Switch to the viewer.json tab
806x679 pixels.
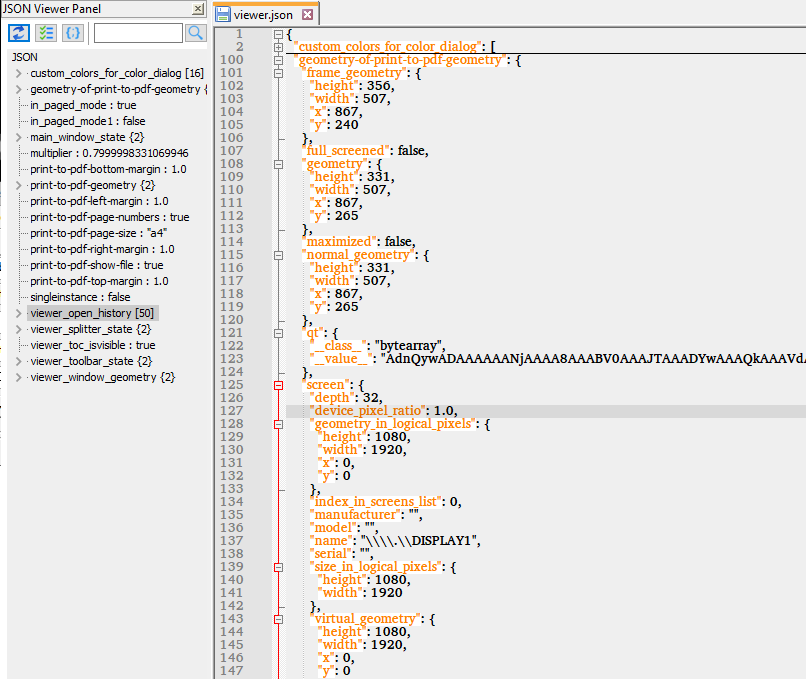263,15
